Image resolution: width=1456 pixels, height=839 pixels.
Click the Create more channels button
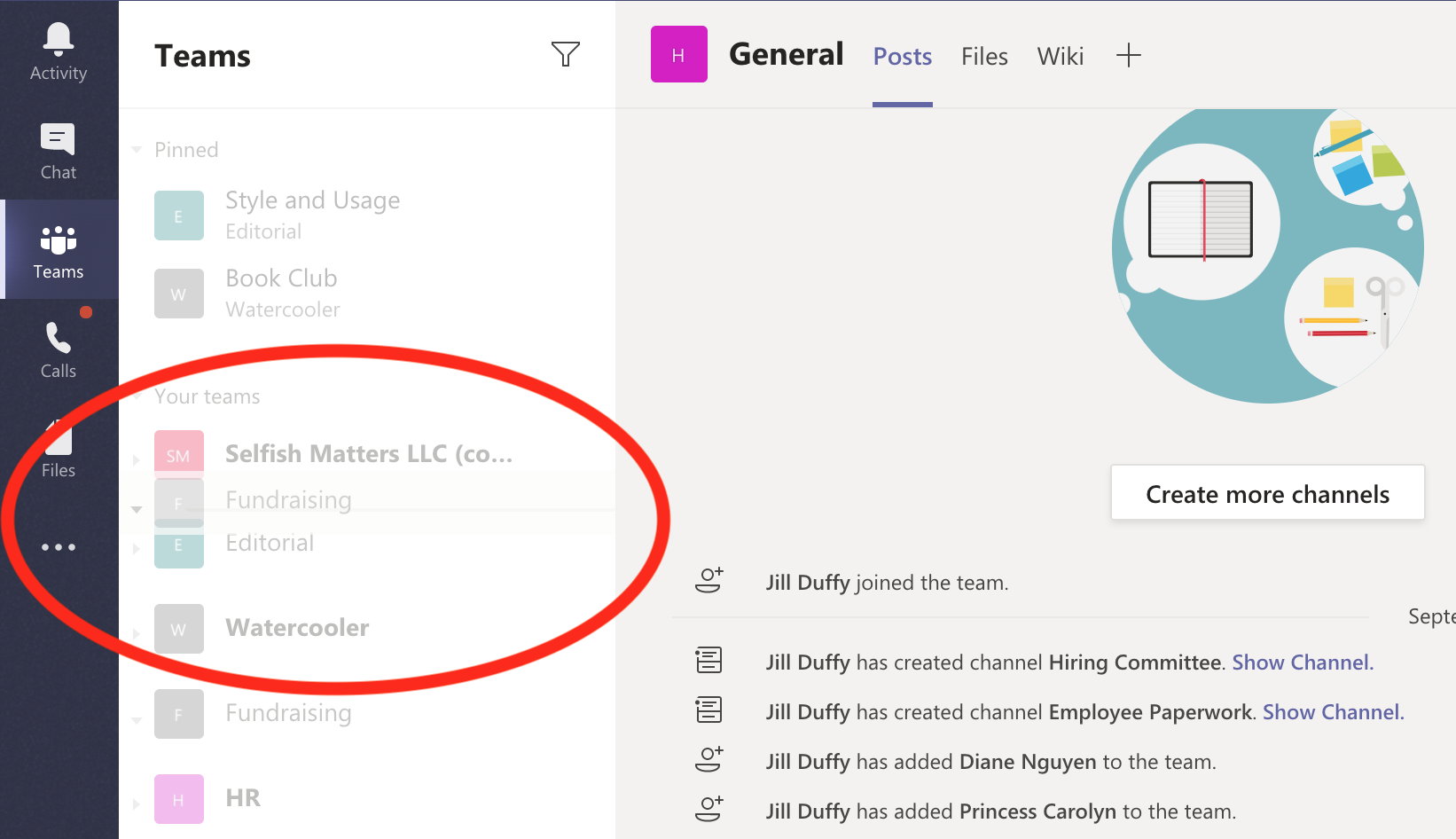pos(1267,493)
